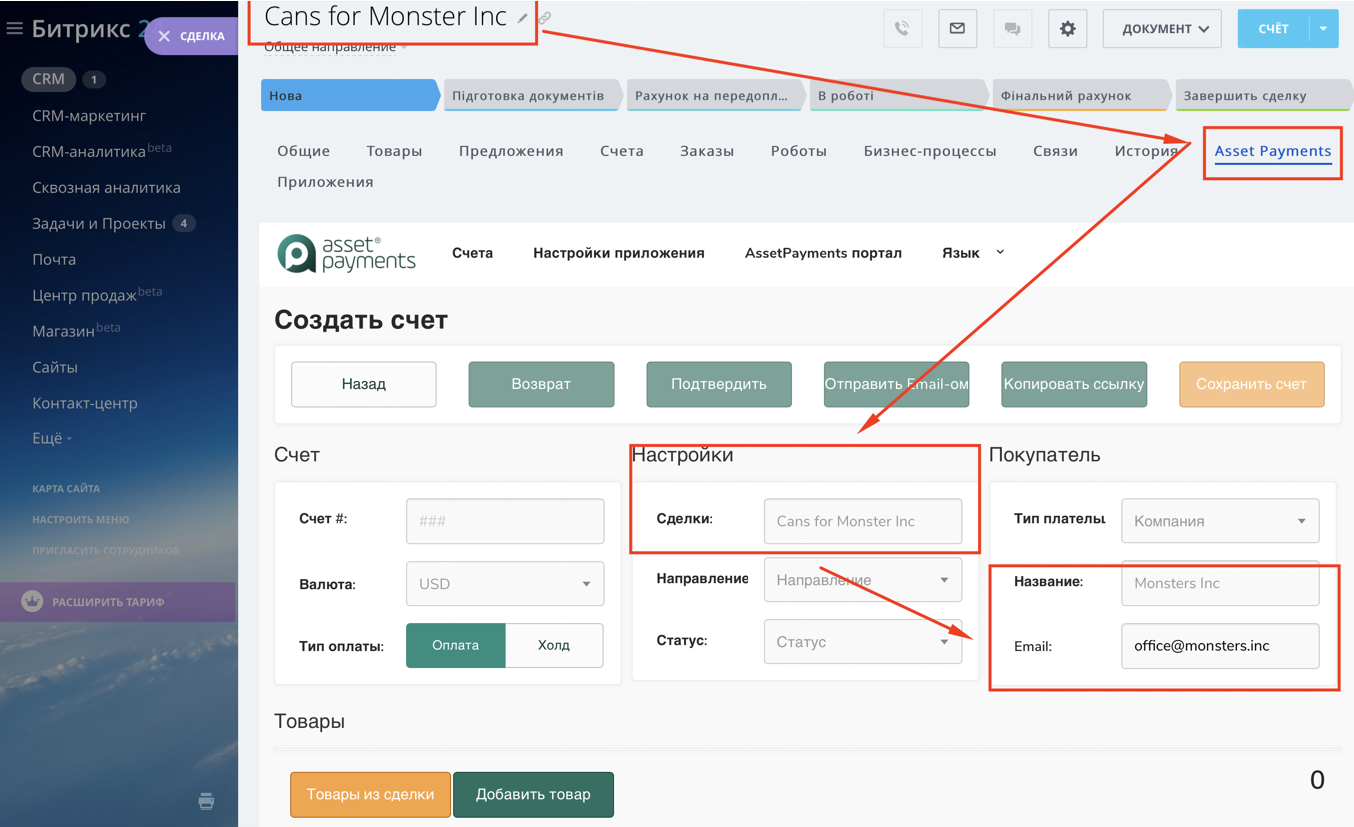Click the print icon in sidebar
The image size is (1354, 827).
206,801
